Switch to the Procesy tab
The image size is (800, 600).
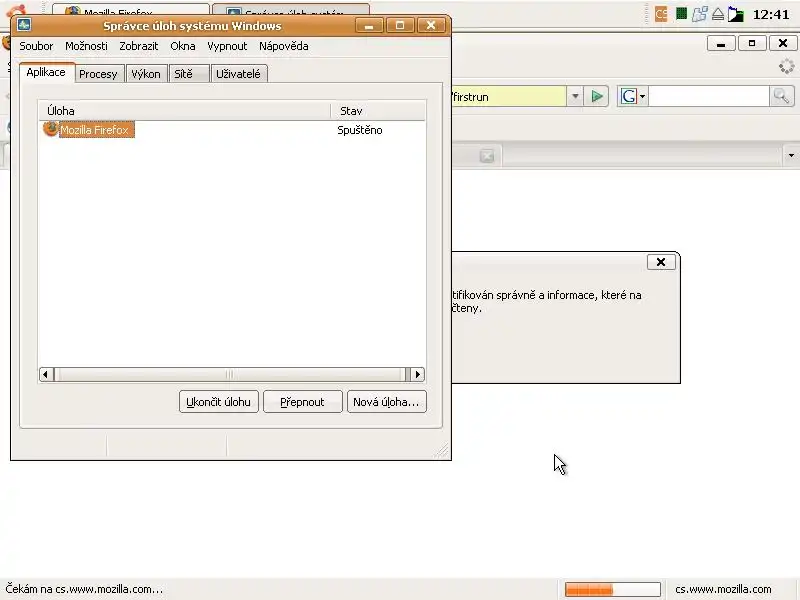click(x=98, y=74)
